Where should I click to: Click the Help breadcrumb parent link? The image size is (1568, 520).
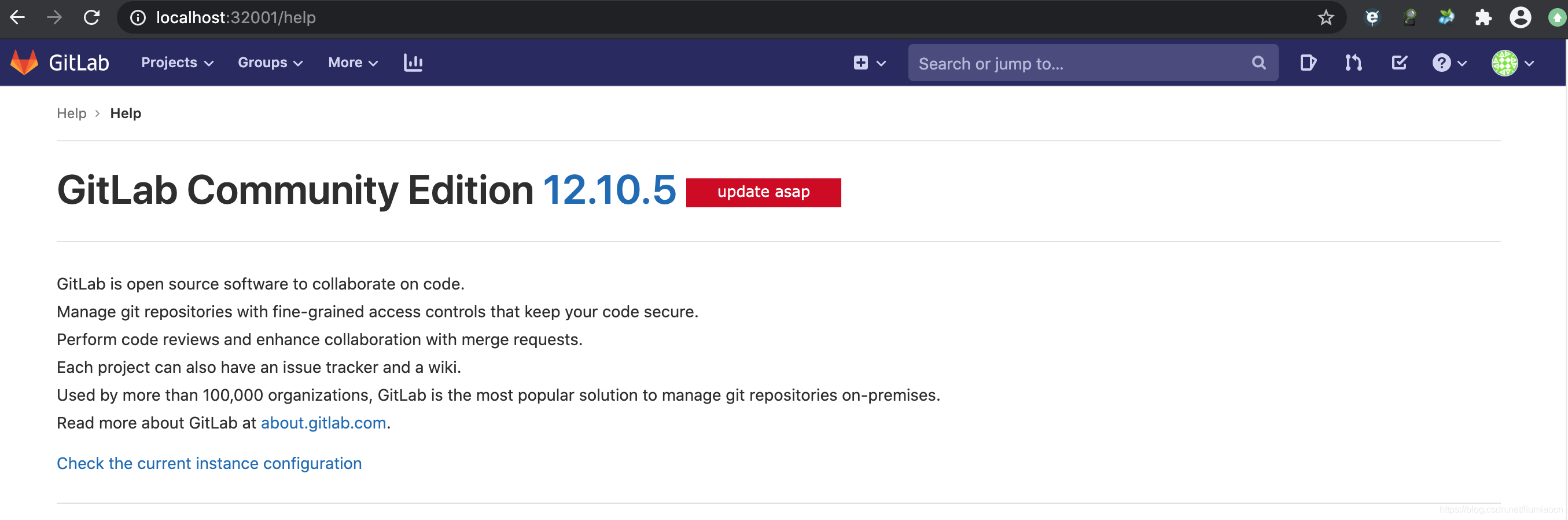click(x=71, y=113)
